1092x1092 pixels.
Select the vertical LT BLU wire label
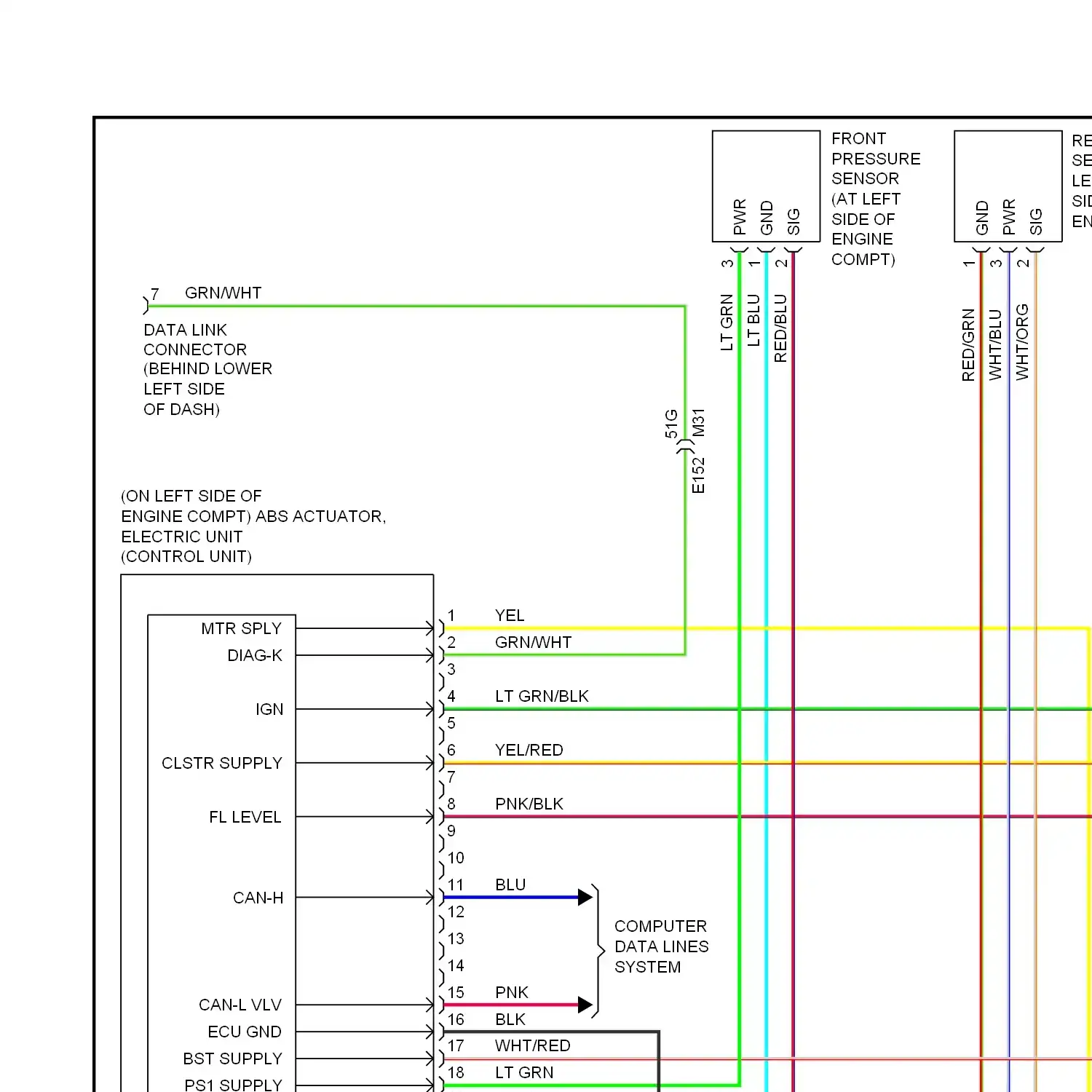tap(753, 320)
